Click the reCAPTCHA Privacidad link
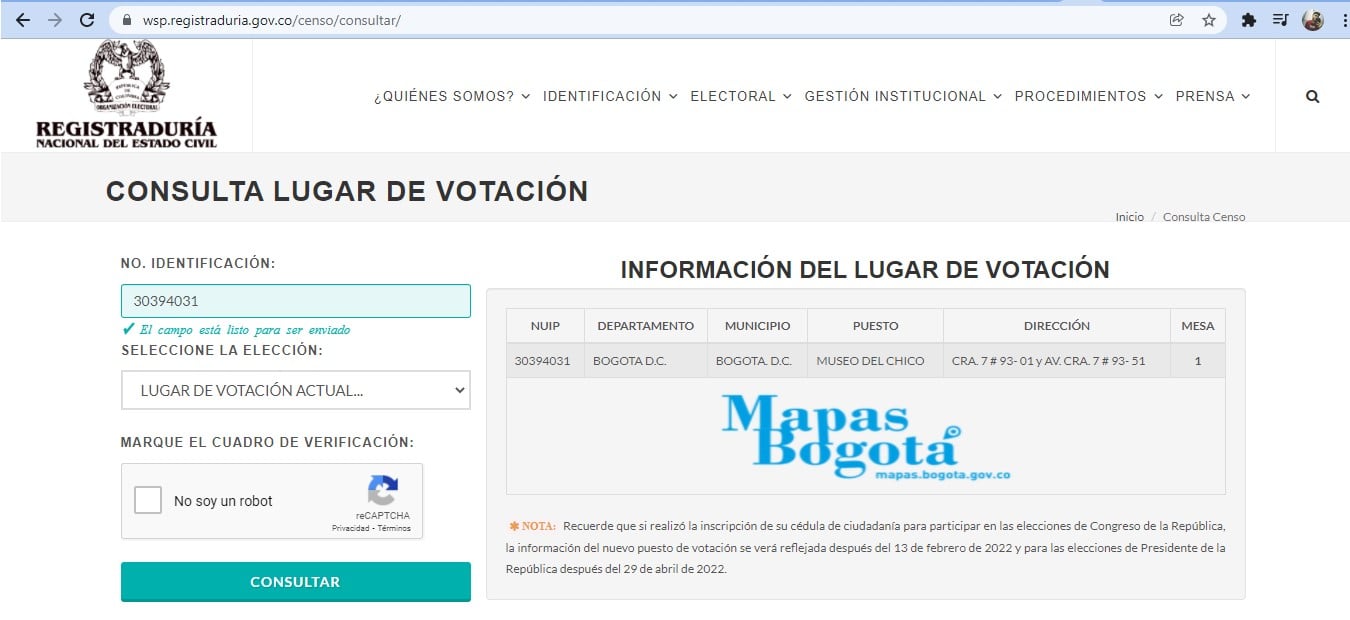The height and width of the screenshot is (620, 1350). click(350, 528)
